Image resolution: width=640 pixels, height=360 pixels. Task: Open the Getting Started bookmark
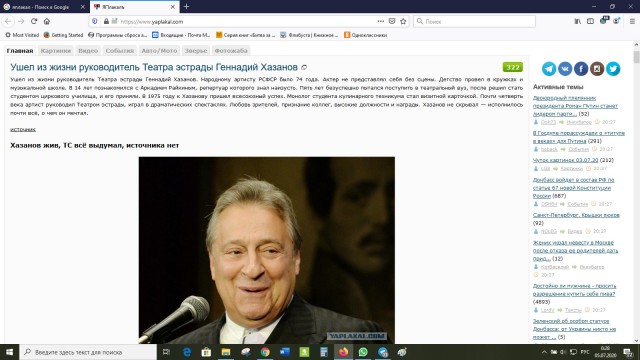63,35
